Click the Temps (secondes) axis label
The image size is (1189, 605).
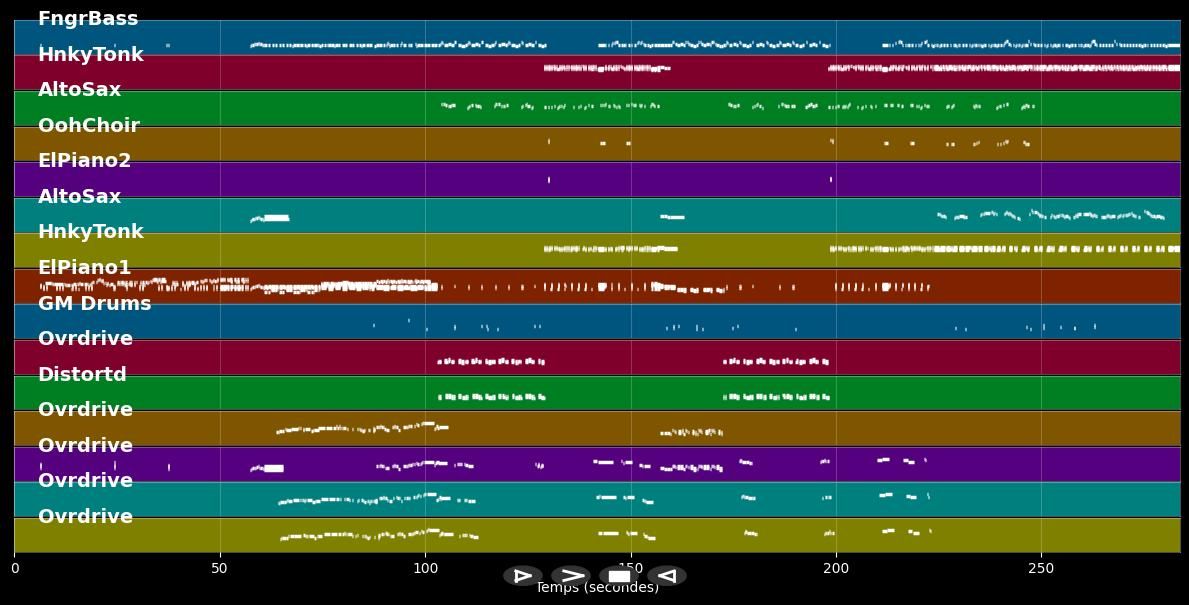[597, 589]
